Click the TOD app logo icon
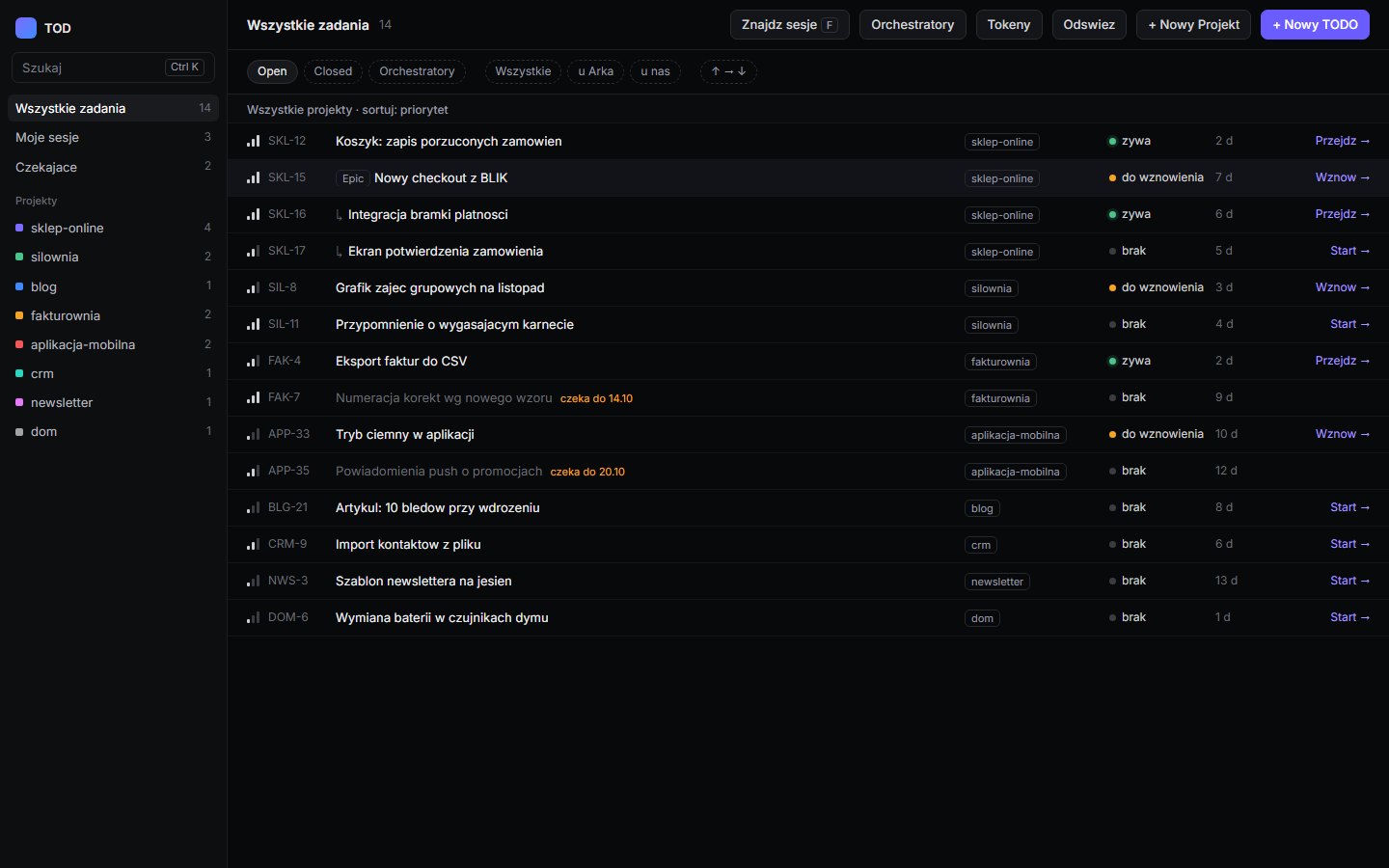Viewport: 1389px width, 868px height. pos(26,28)
